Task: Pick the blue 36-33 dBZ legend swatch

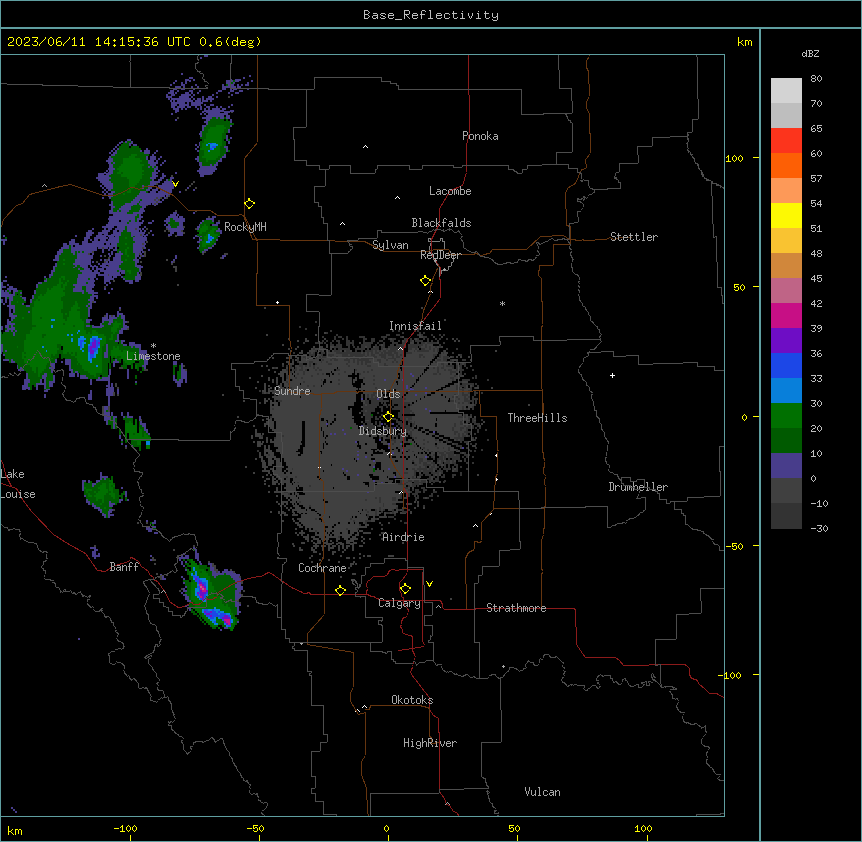Action: coord(786,365)
